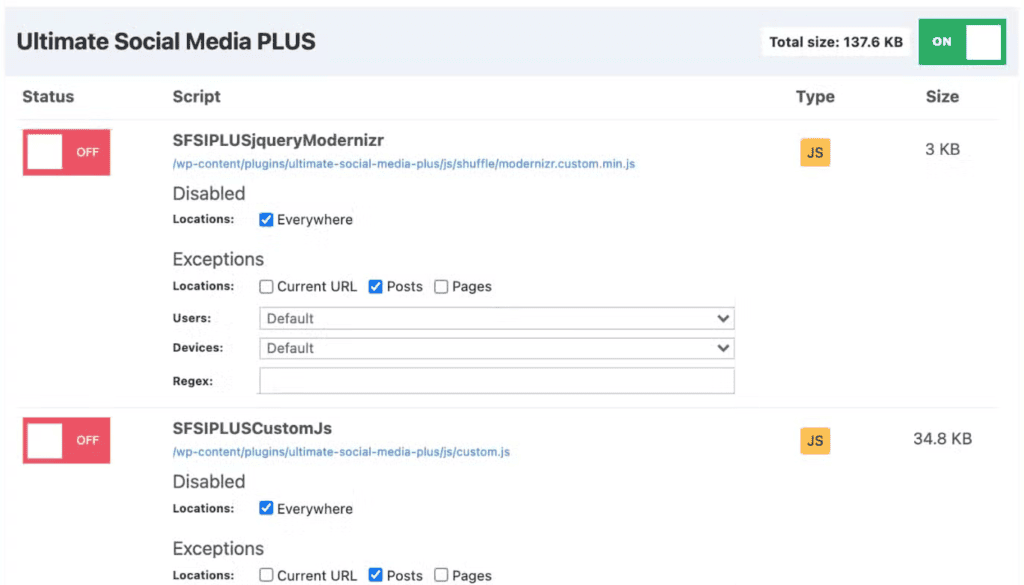
Task: Switch the main ON toggle off
Action: (x=960, y=42)
